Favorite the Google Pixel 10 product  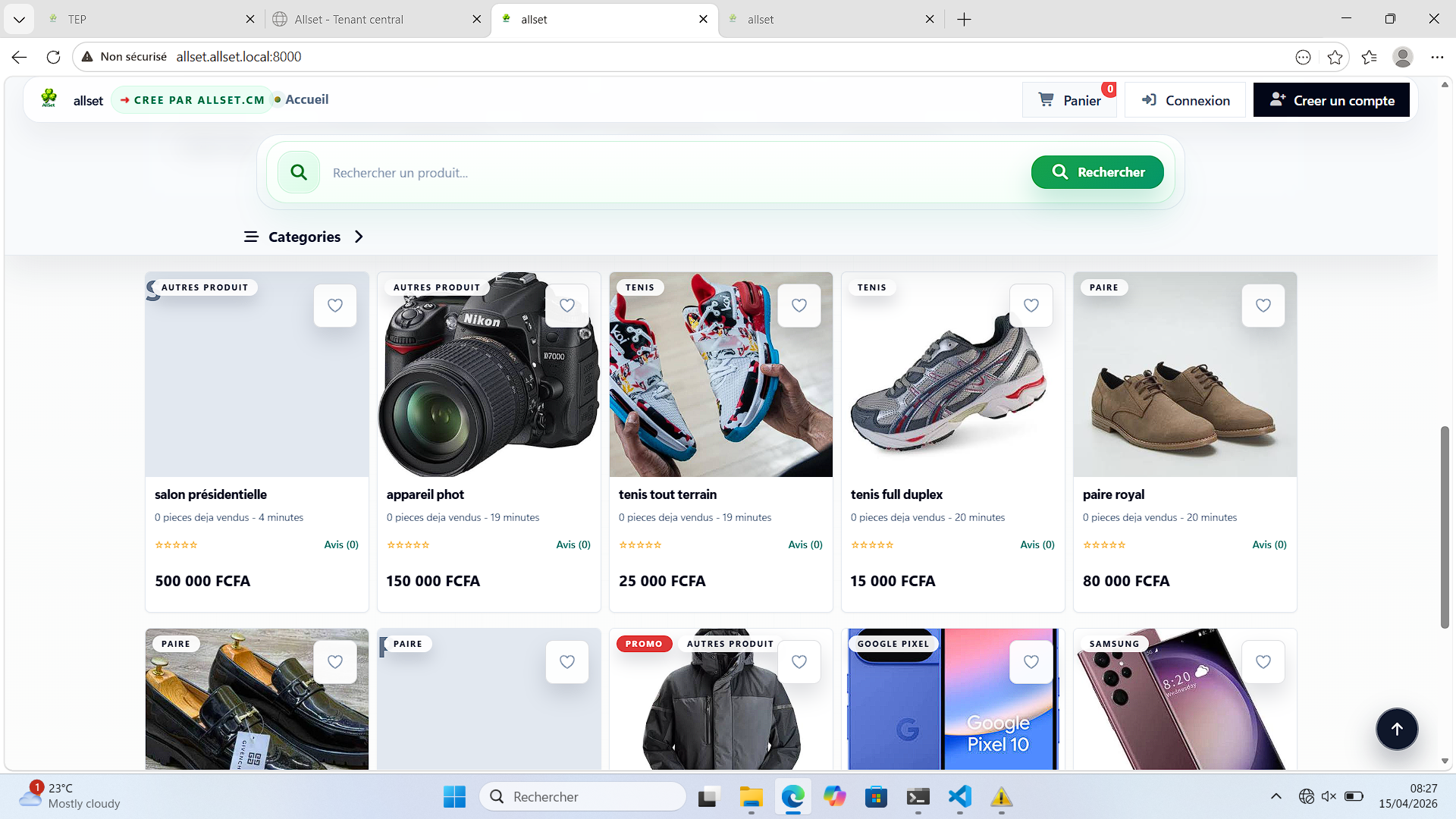pyautogui.click(x=1031, y=662)
